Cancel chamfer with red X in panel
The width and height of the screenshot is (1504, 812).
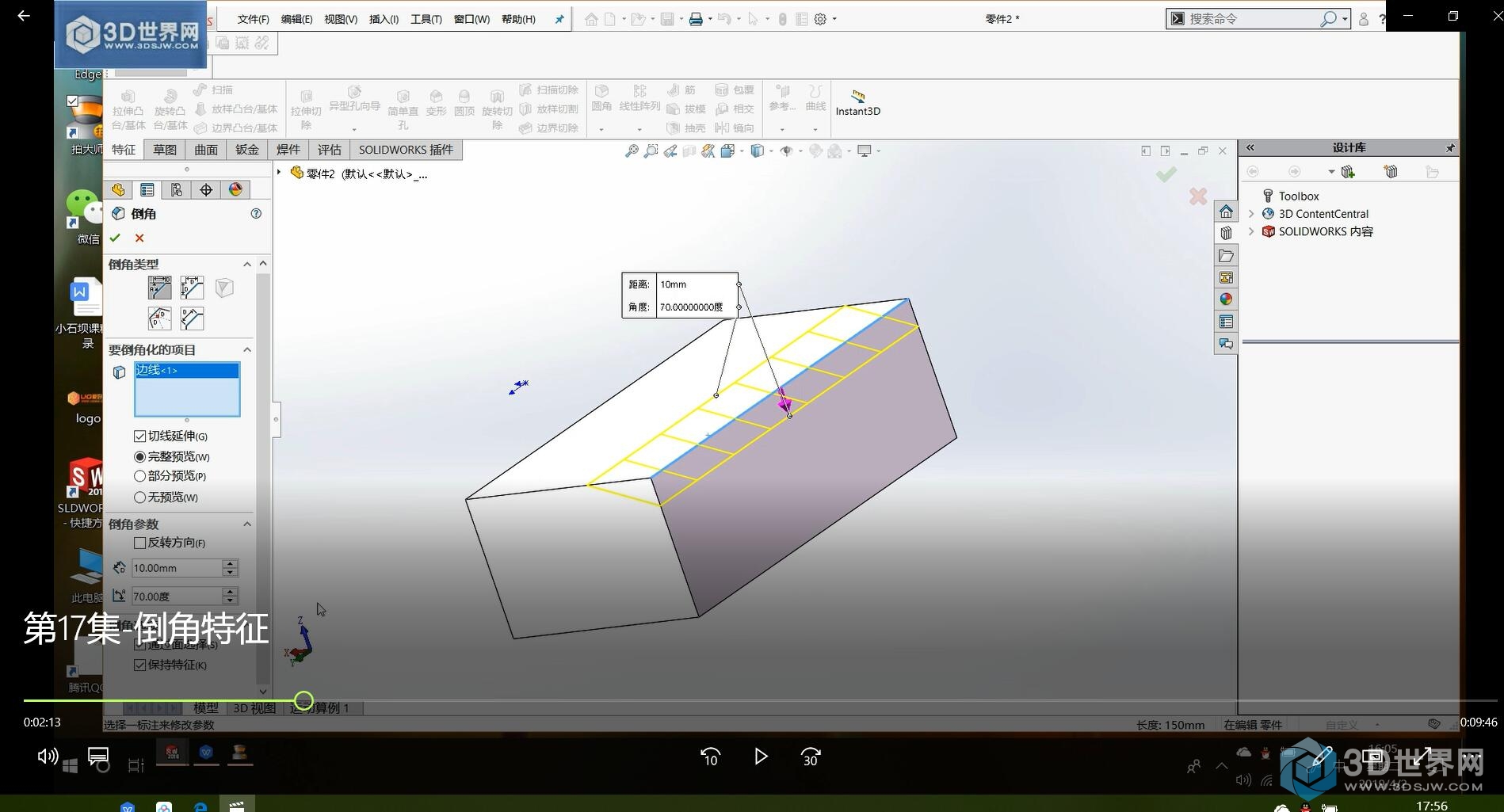pyautogui.click(x=139, y=238)
